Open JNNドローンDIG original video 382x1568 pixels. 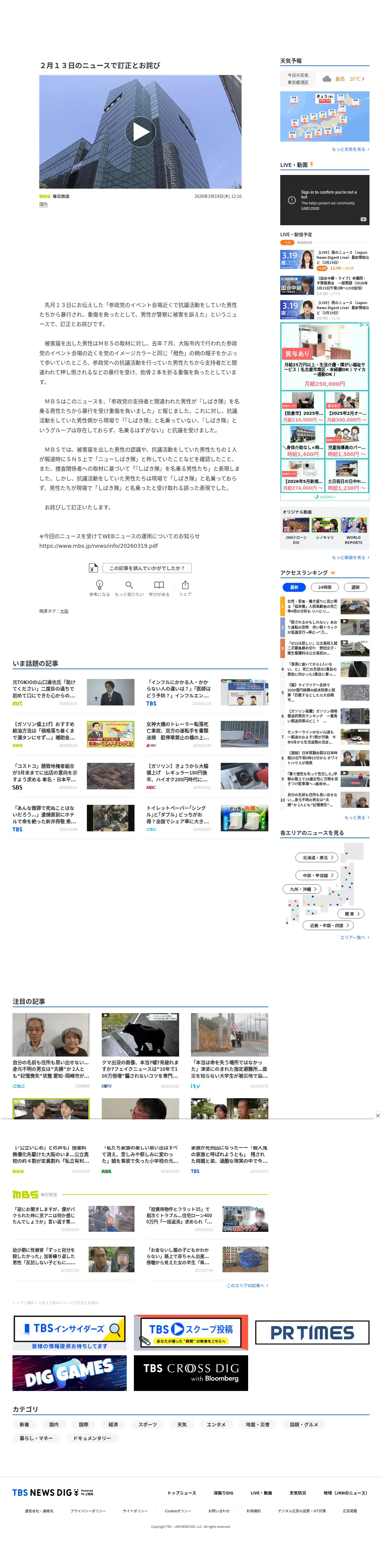click(x=296, y=531)
